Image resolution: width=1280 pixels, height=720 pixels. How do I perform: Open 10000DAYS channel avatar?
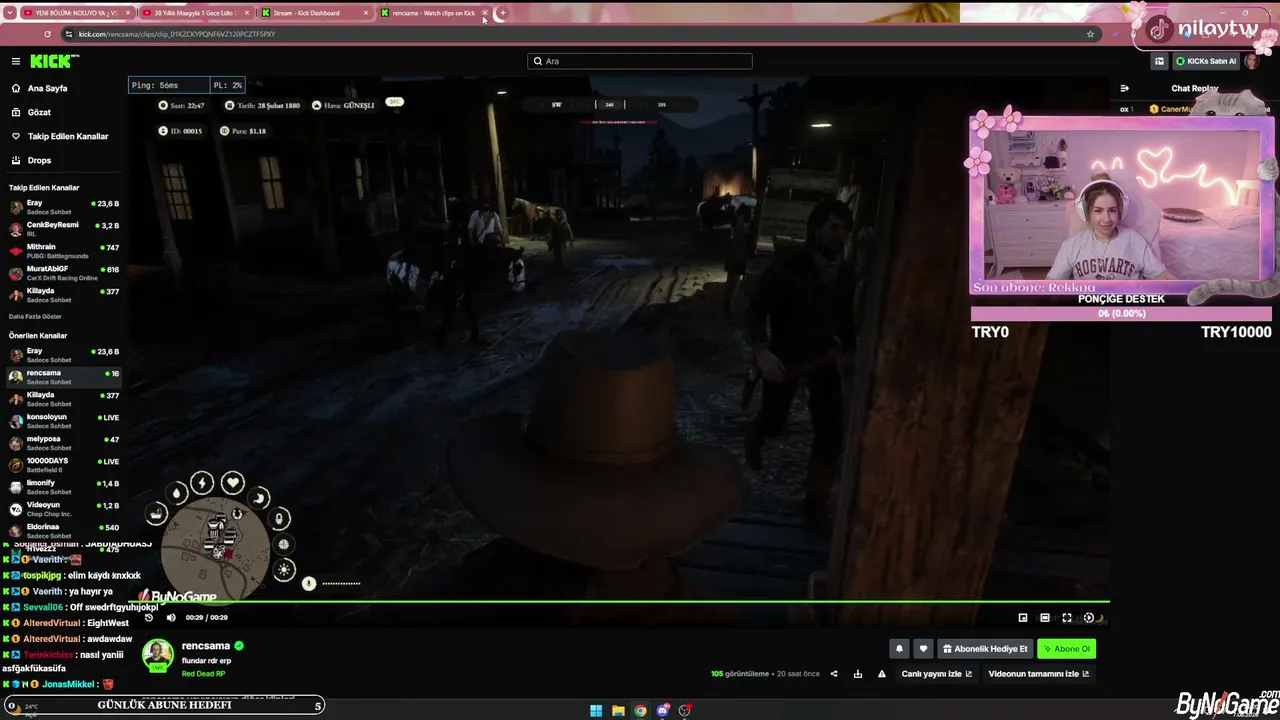[16, 465]
